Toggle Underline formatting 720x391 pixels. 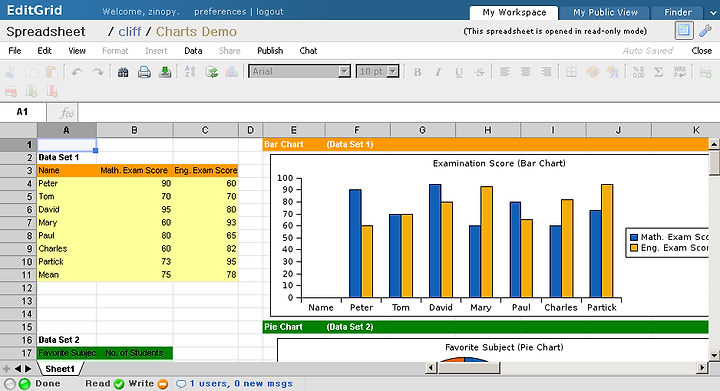(459, 72)
